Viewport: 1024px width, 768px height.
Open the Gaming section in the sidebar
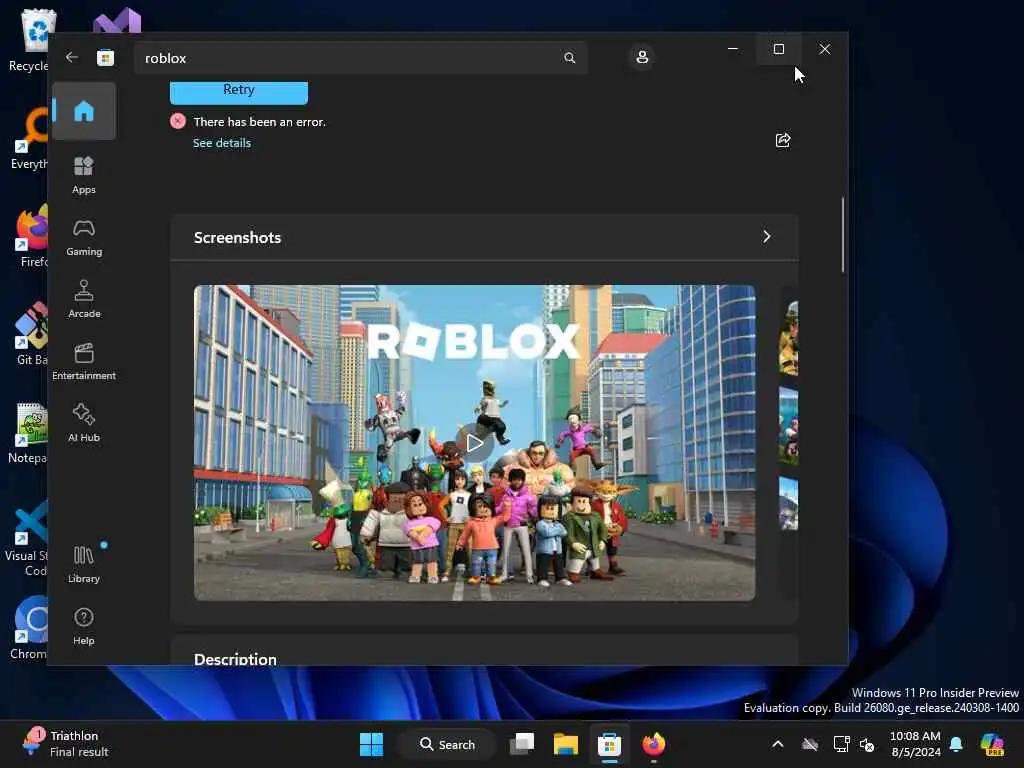(x=84, y=238)
